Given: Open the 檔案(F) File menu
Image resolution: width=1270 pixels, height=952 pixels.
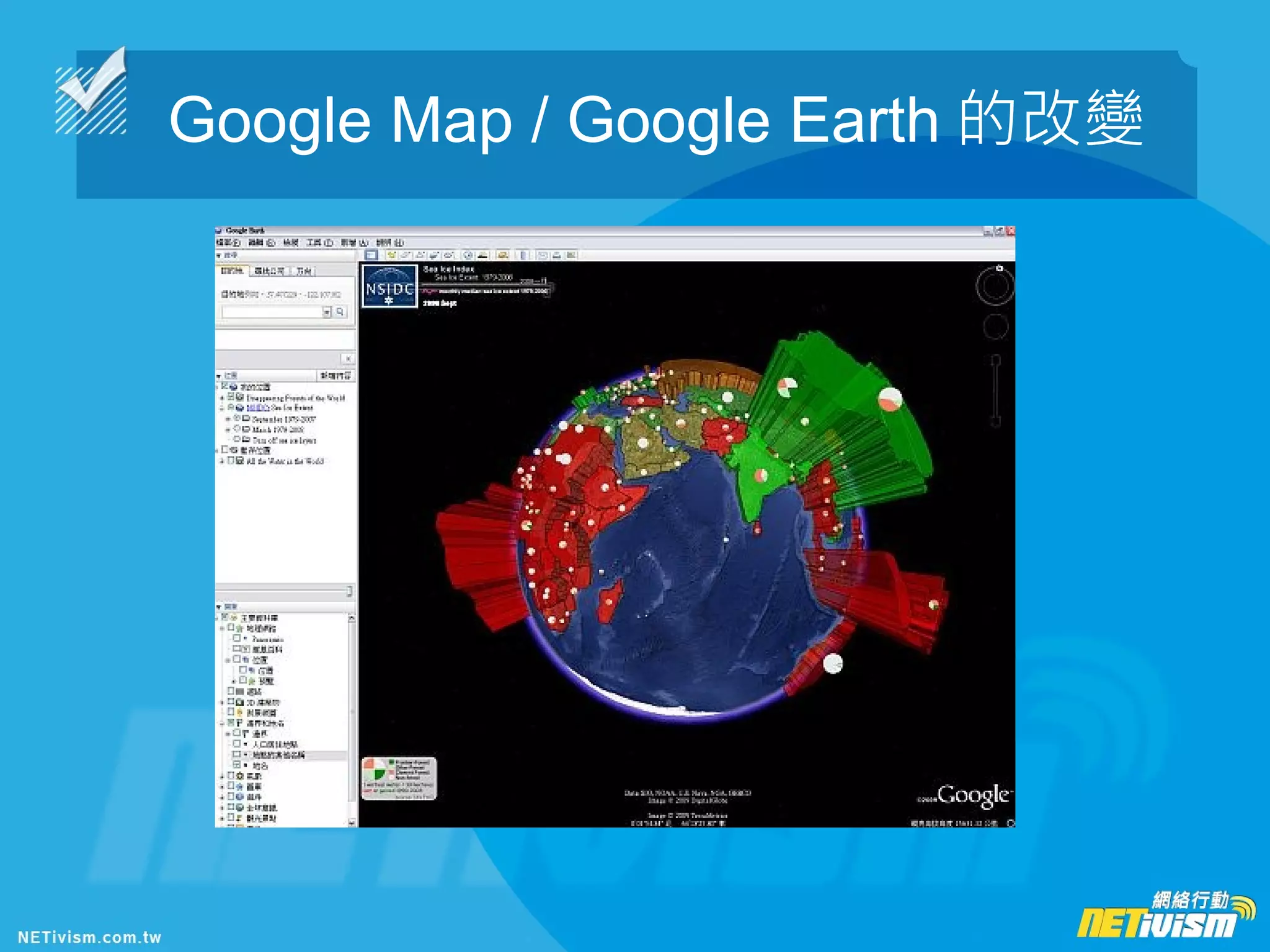Looking at the screenshot, I should [x=228, y=242].
